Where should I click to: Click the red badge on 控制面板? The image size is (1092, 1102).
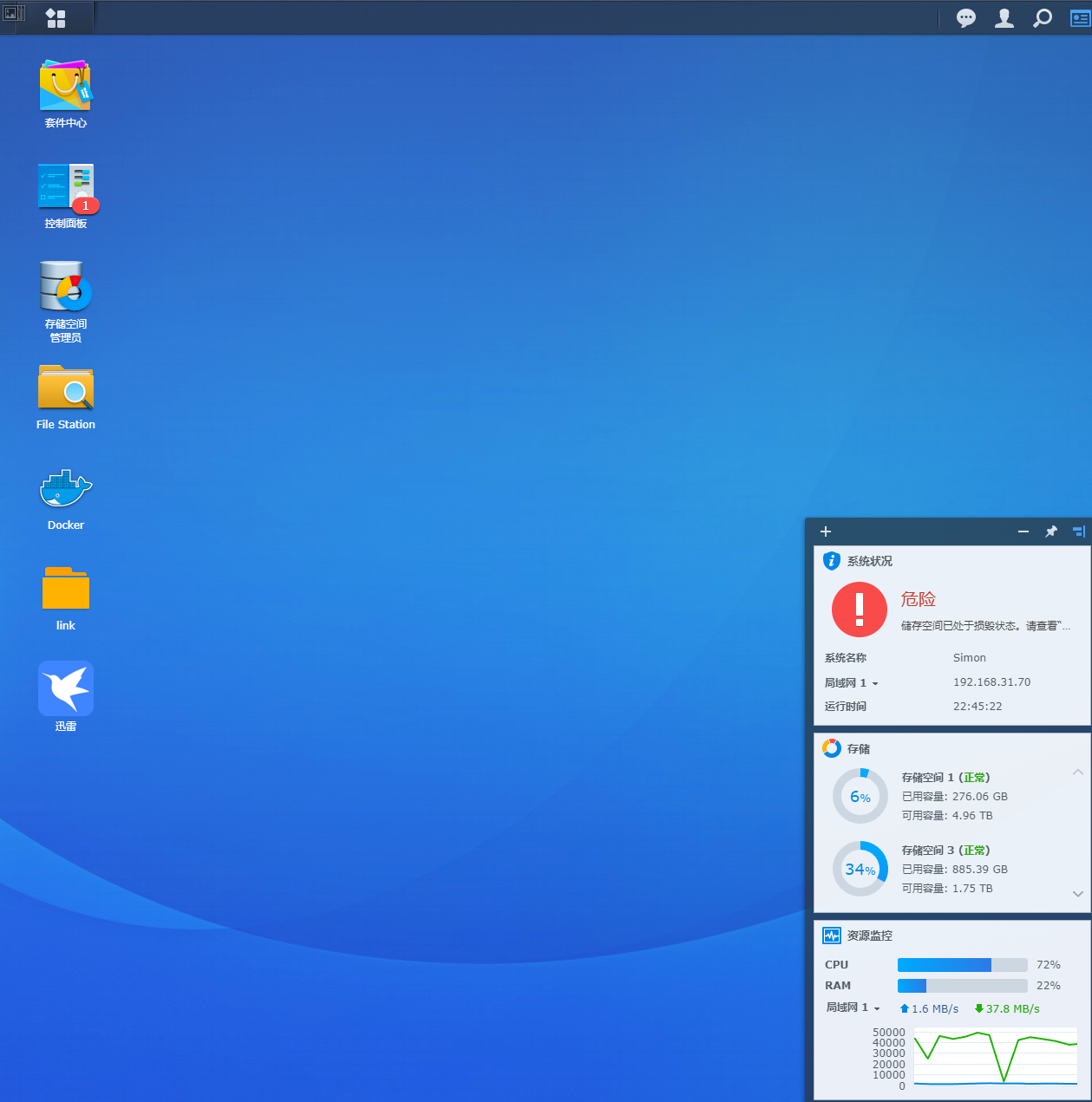tap(86, 205)
